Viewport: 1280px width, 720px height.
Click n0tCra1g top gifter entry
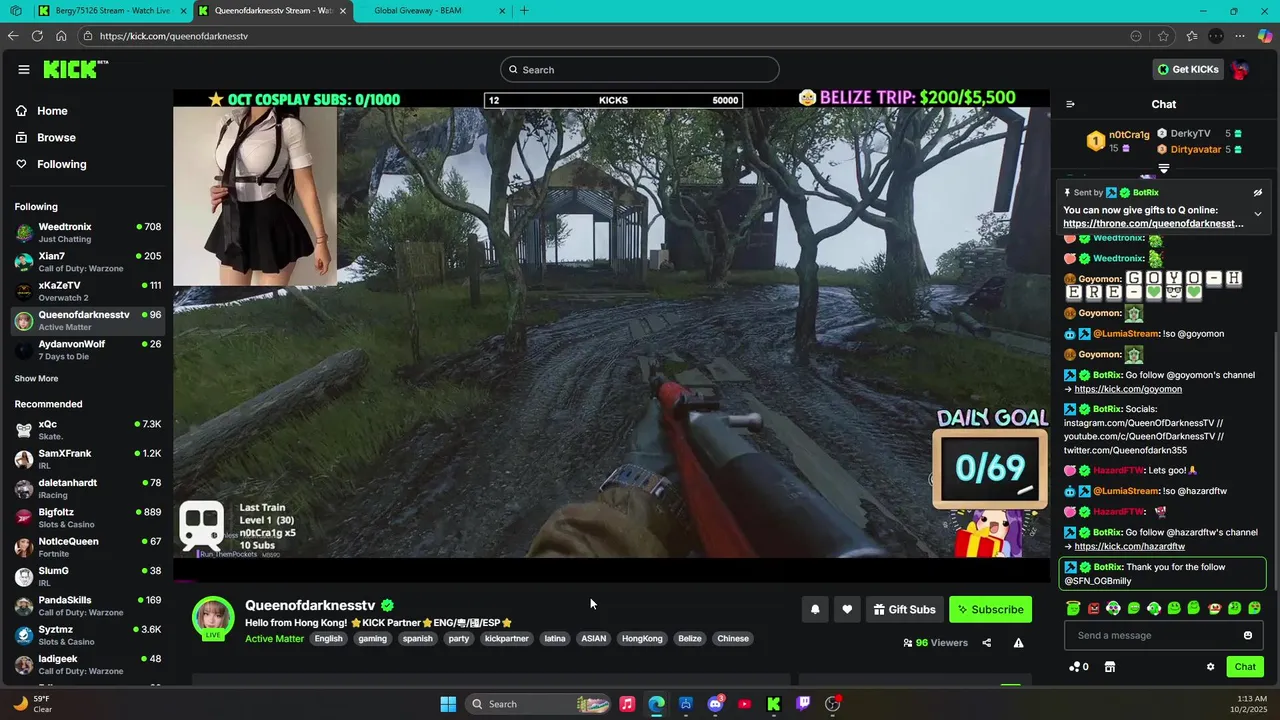1119,141
